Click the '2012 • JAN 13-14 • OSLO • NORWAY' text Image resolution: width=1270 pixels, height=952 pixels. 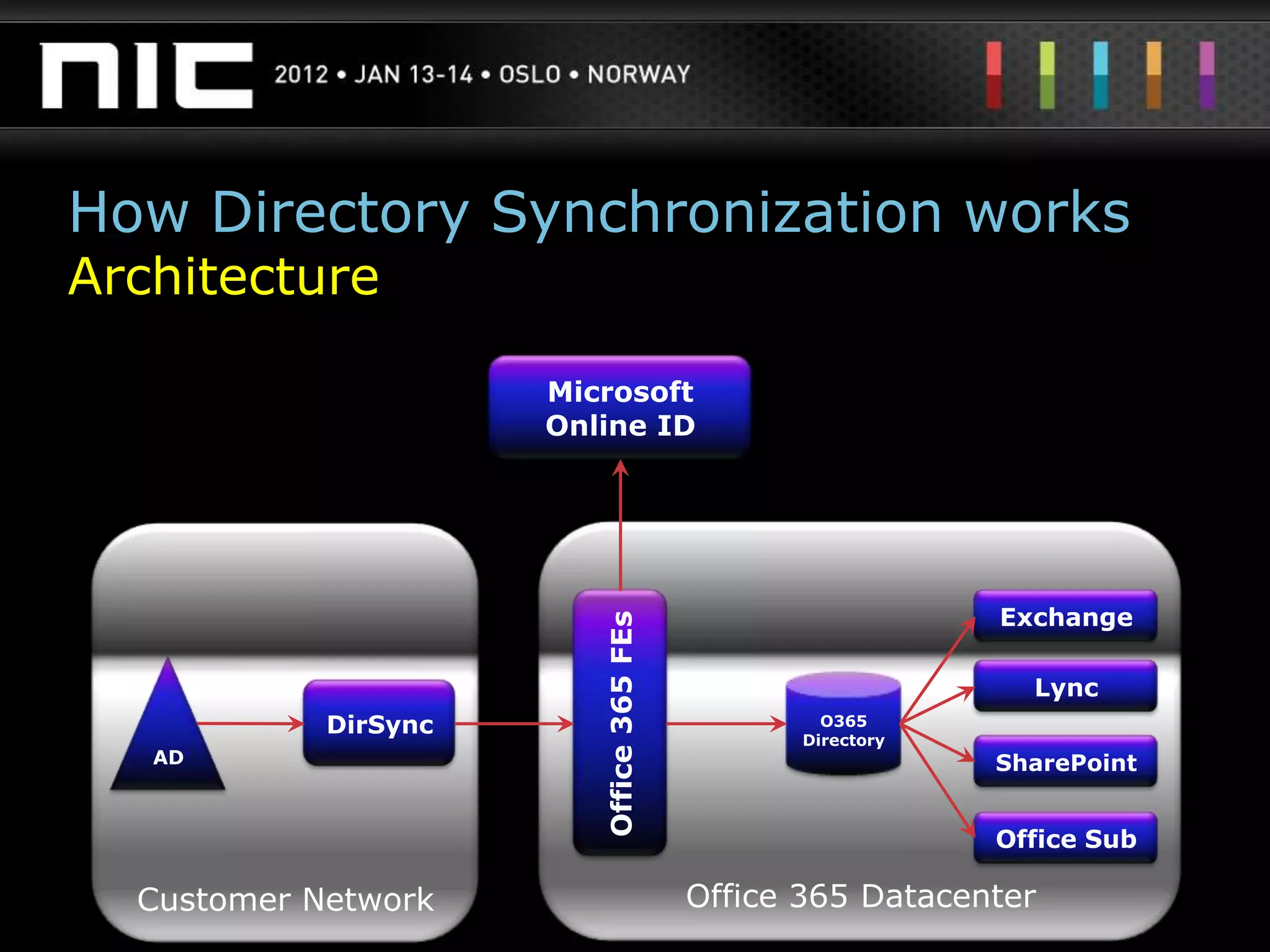482,74
